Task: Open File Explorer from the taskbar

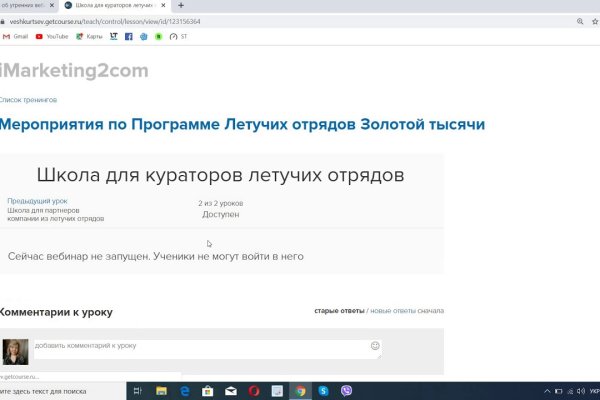Action: click(x=162, y=391)
